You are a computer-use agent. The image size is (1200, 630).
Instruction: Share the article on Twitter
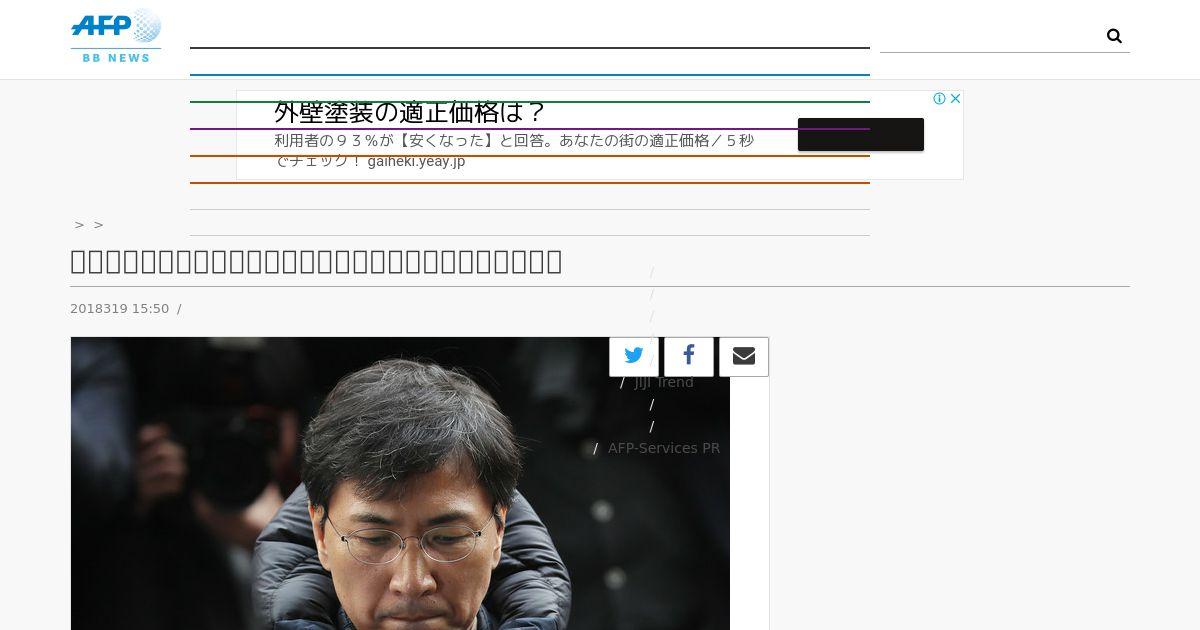[634, 356]
